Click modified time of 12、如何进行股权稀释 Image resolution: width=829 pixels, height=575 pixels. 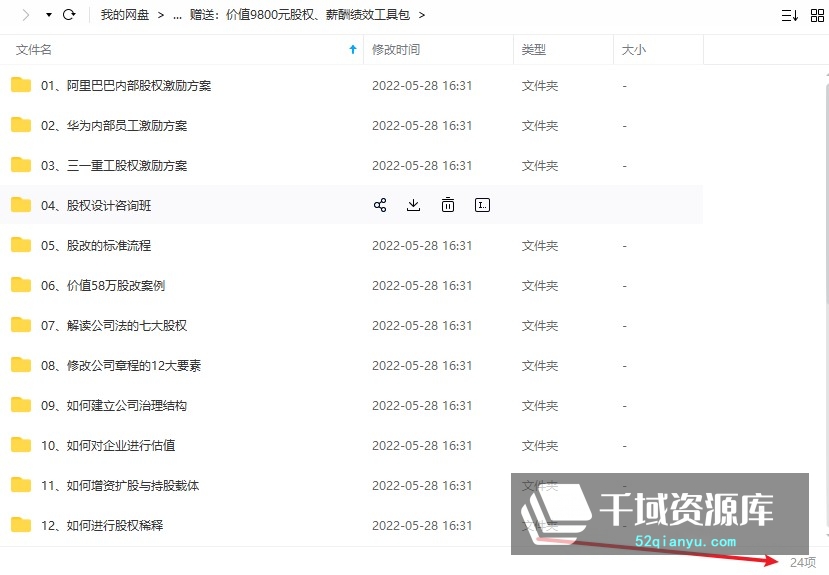tap(422, 526)
